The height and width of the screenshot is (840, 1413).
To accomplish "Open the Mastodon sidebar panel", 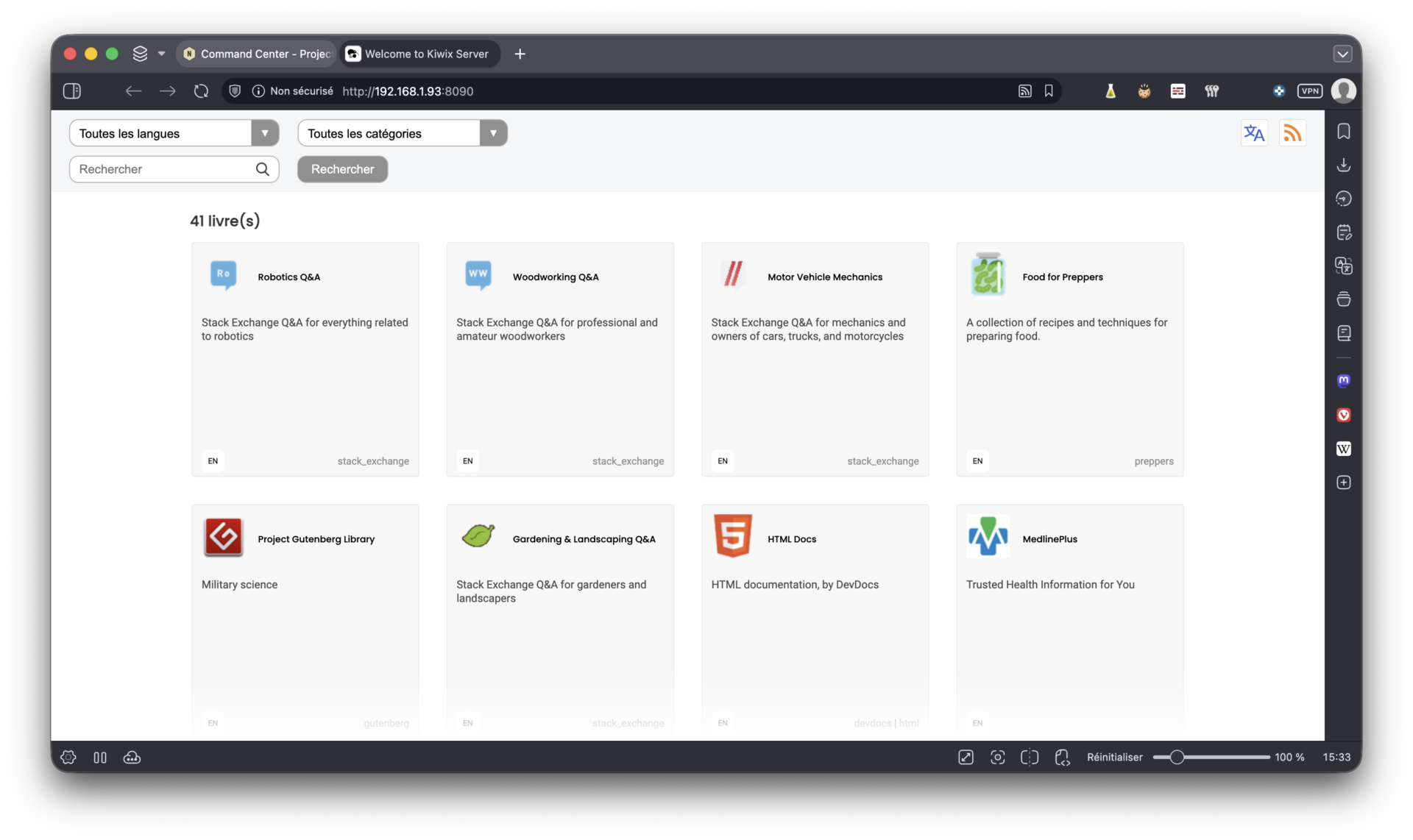I will [x=1343, y=381].
